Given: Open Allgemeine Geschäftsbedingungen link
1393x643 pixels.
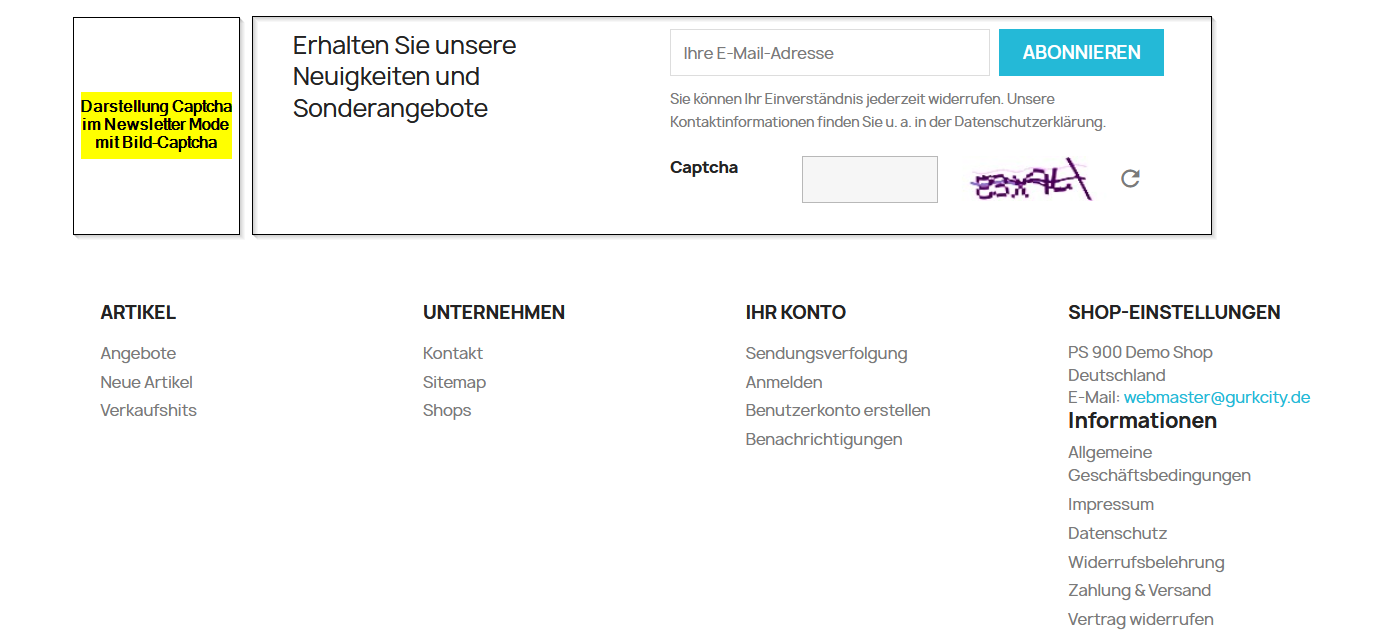Looking at the screenshot, I should [1158, 464].
